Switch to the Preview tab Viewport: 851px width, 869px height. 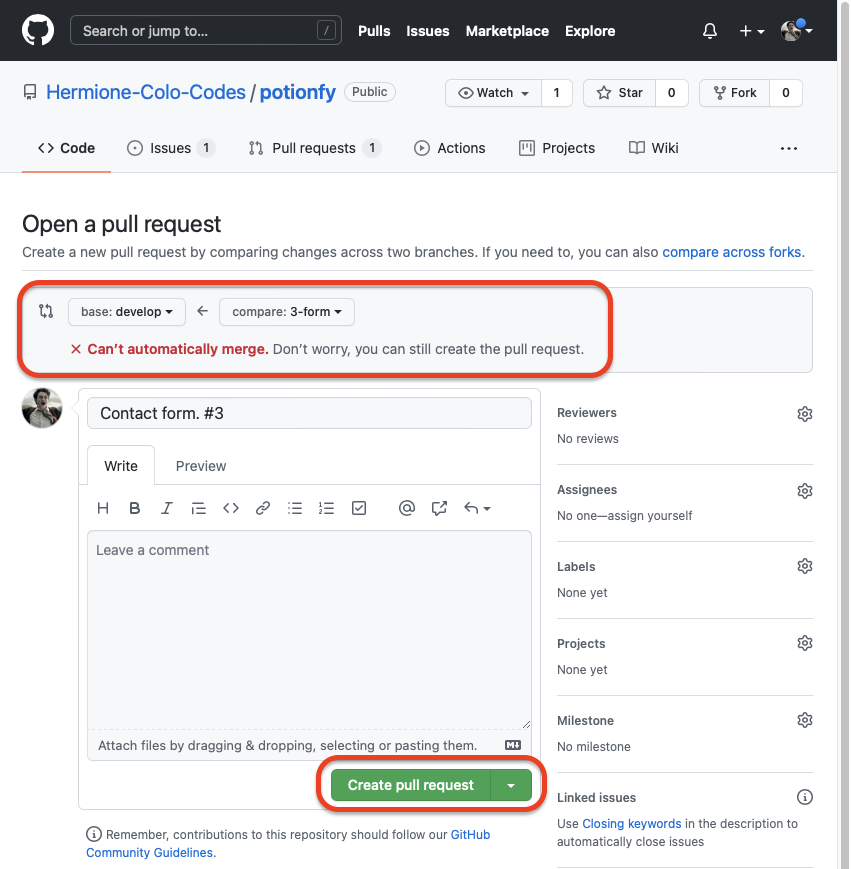point(201,466)
